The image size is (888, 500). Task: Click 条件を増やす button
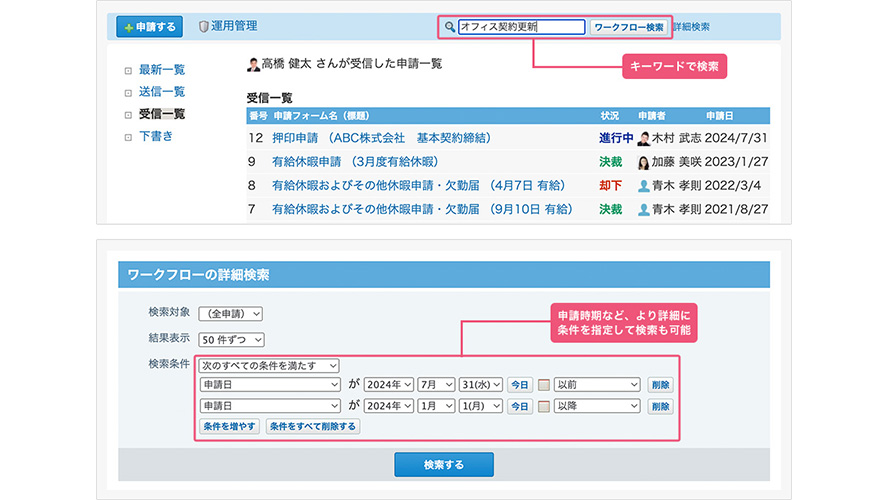tap(229, 426)
